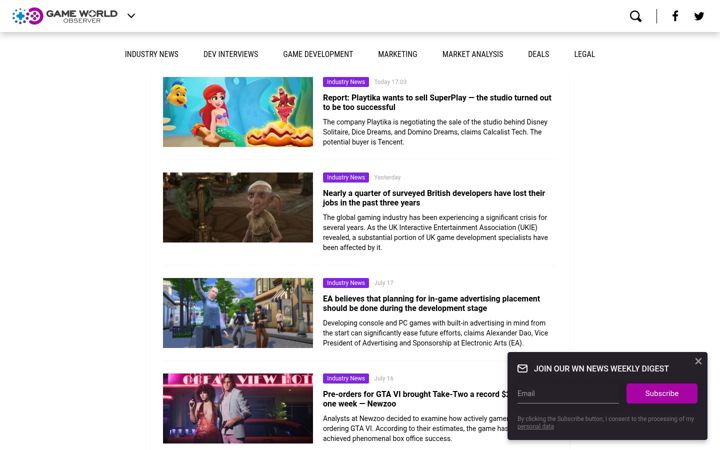The width and height of the screenshot is (720, 450).
Task: Click the 'Yesterday' timestamp
Action: pyautogui.click(x=387, y=178)
